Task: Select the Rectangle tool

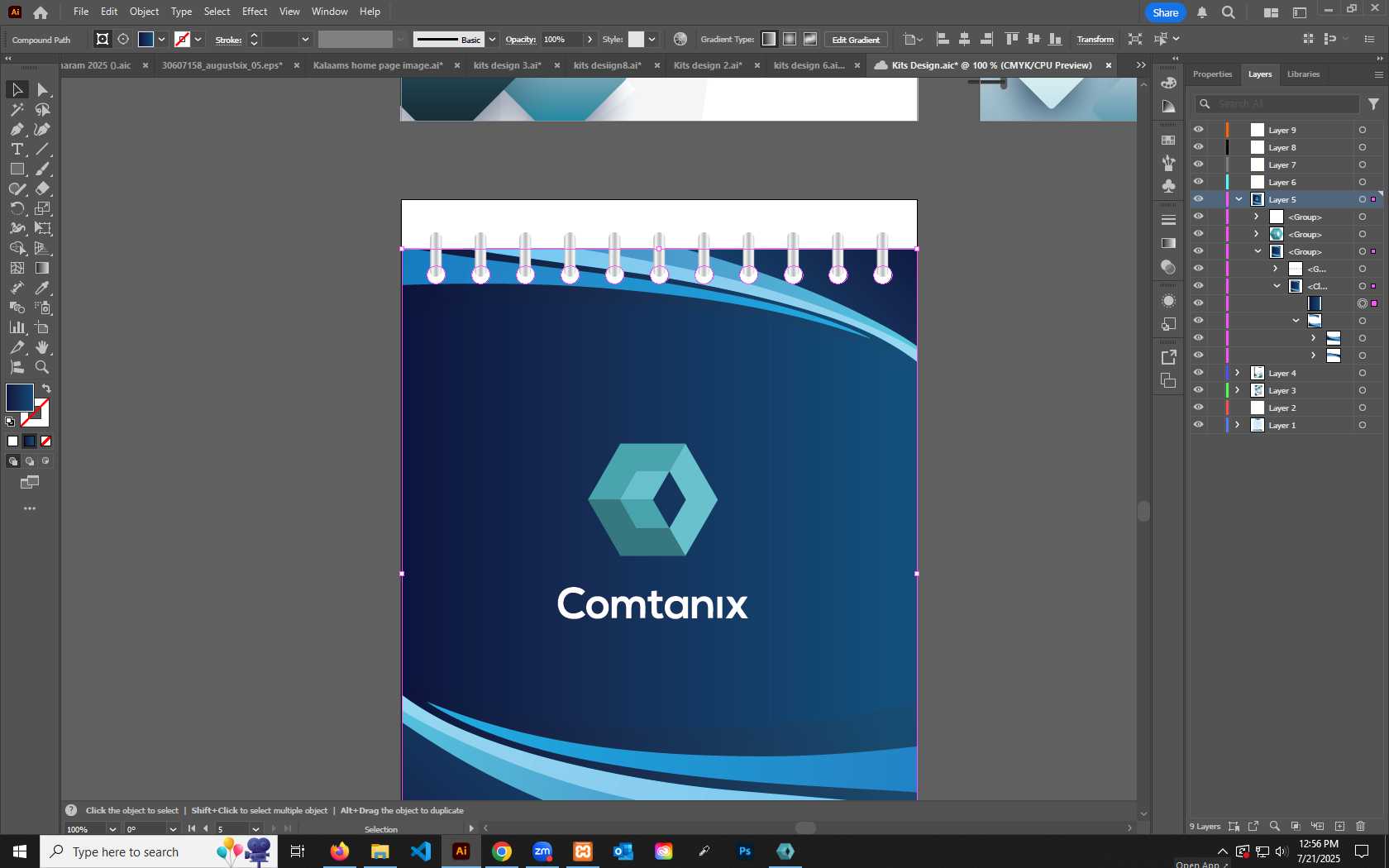Action: click(17, 169)
